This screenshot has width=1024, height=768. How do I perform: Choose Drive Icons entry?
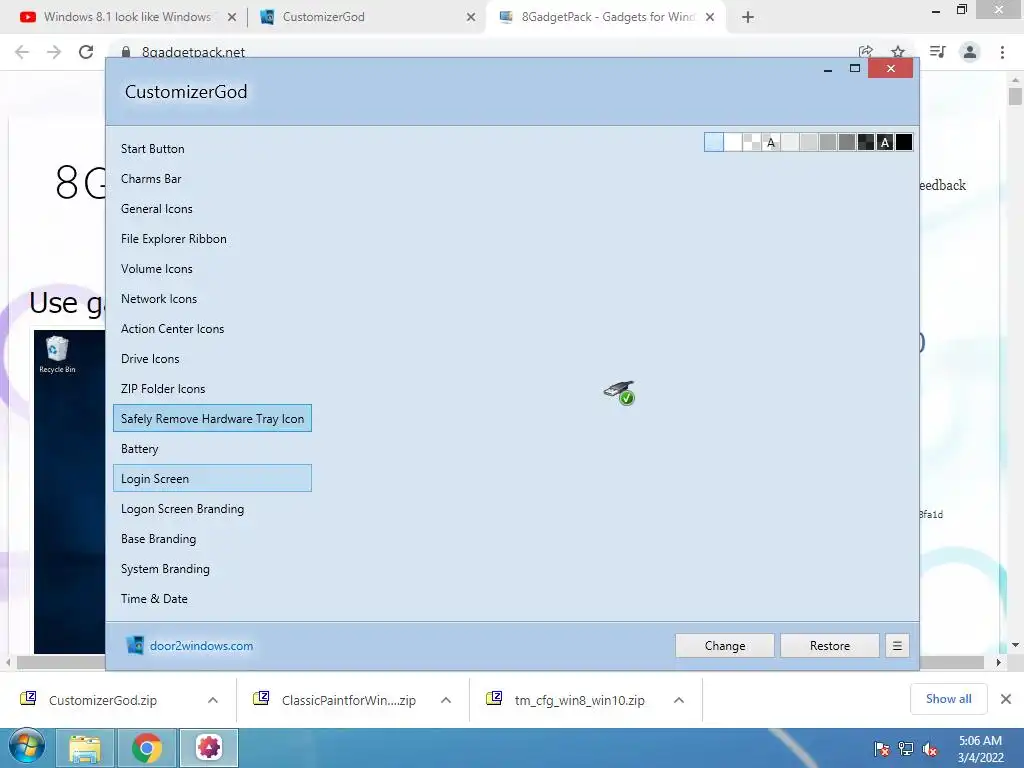pyautogui.click(x=212, y=359)
